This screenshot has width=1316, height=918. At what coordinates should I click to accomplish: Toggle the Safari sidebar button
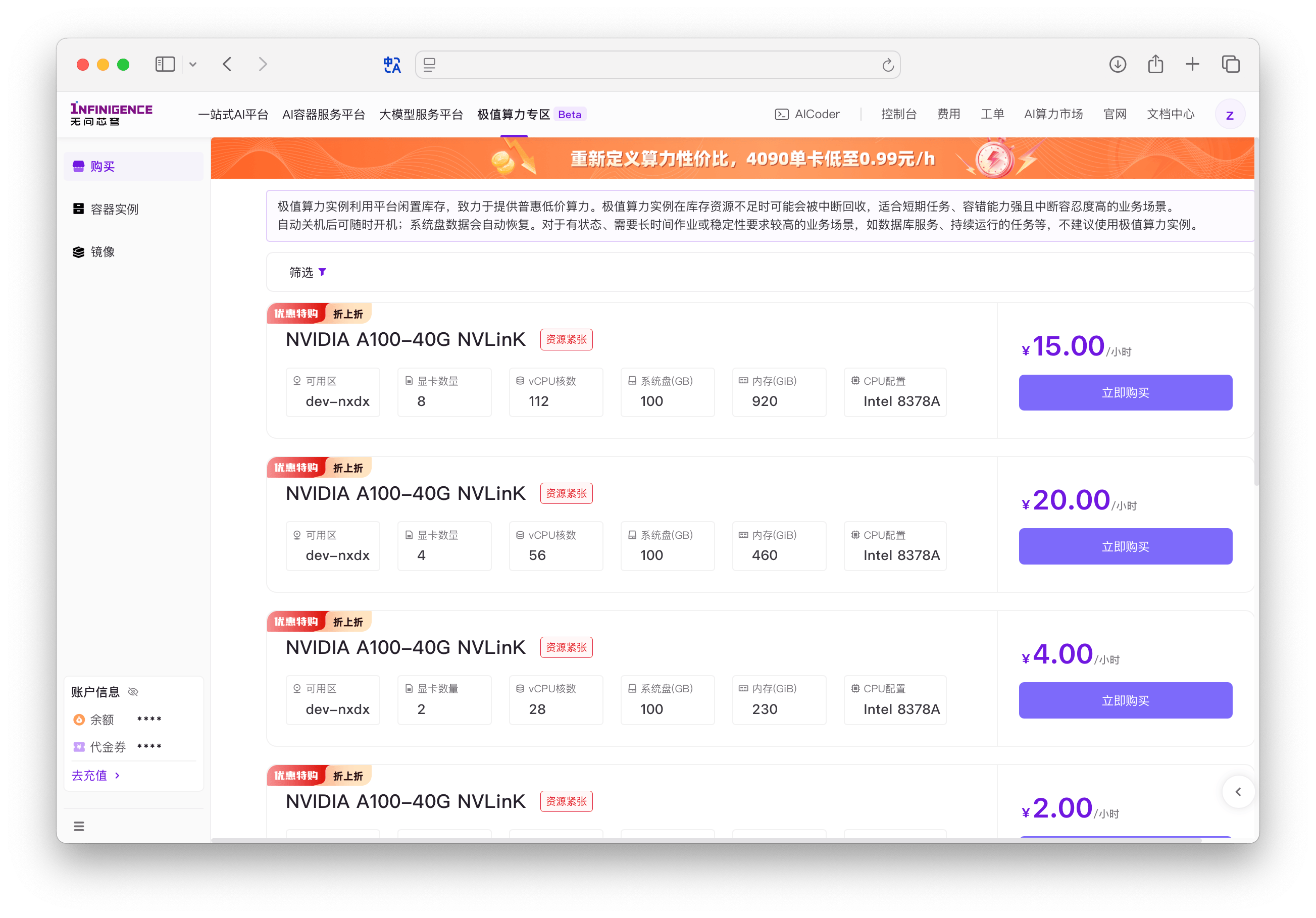(x=165, y=64)
